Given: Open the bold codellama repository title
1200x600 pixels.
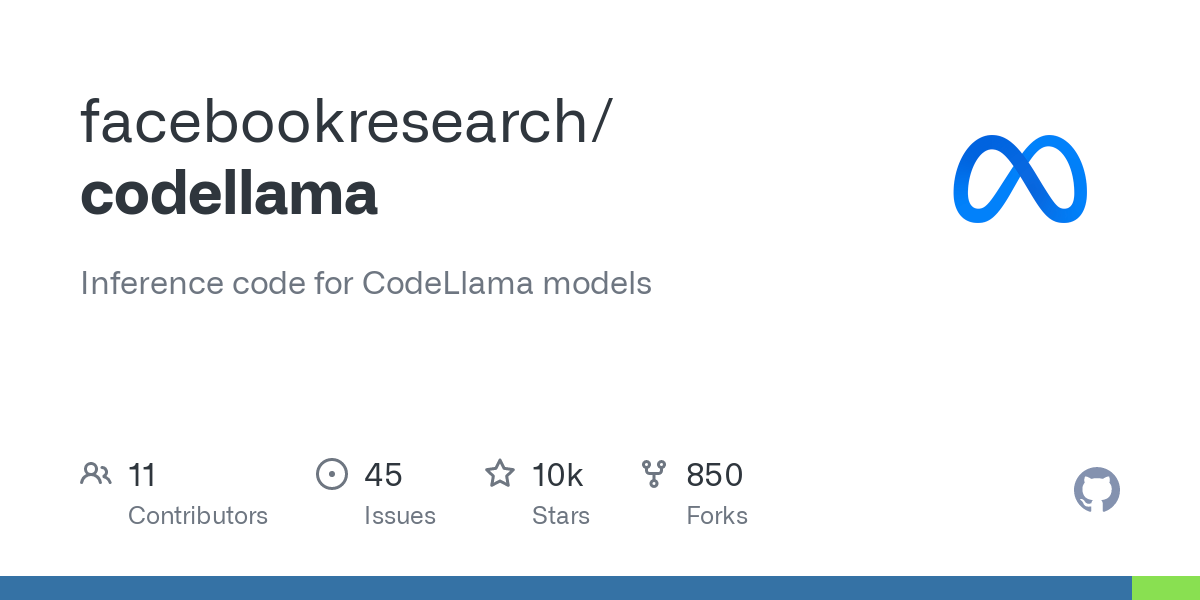Looking at the screenshot, I should (x=229, y=193).
